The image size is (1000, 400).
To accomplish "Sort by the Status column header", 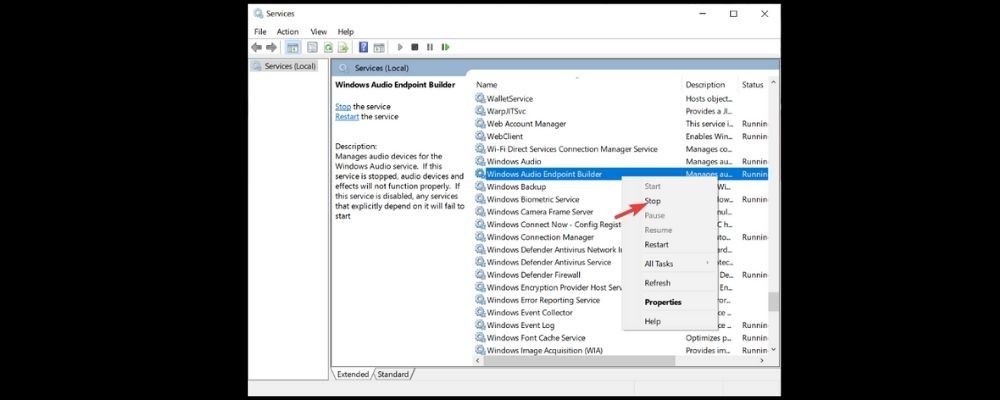I will point(753,85).
